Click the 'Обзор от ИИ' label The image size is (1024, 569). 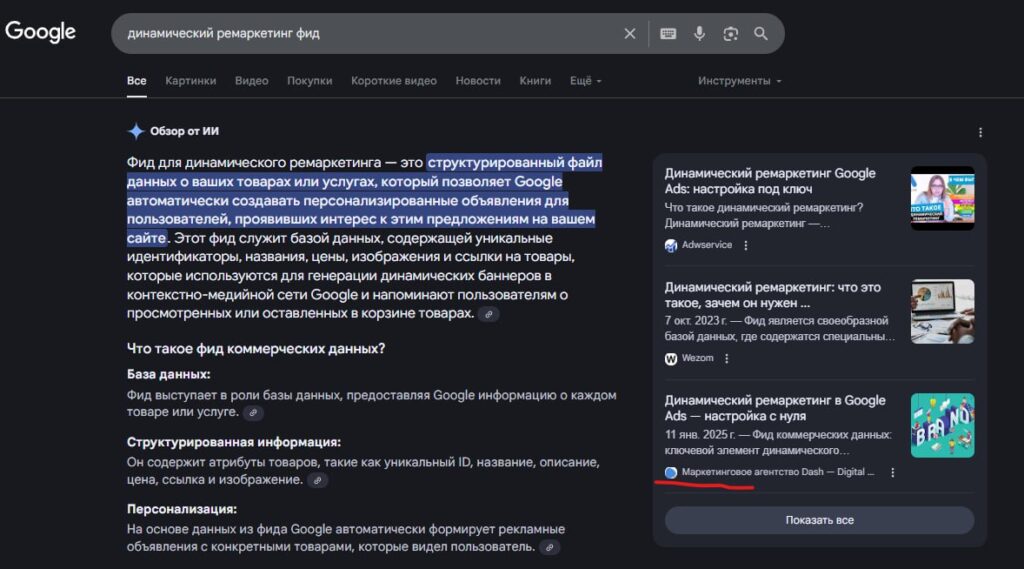(184, 131)
